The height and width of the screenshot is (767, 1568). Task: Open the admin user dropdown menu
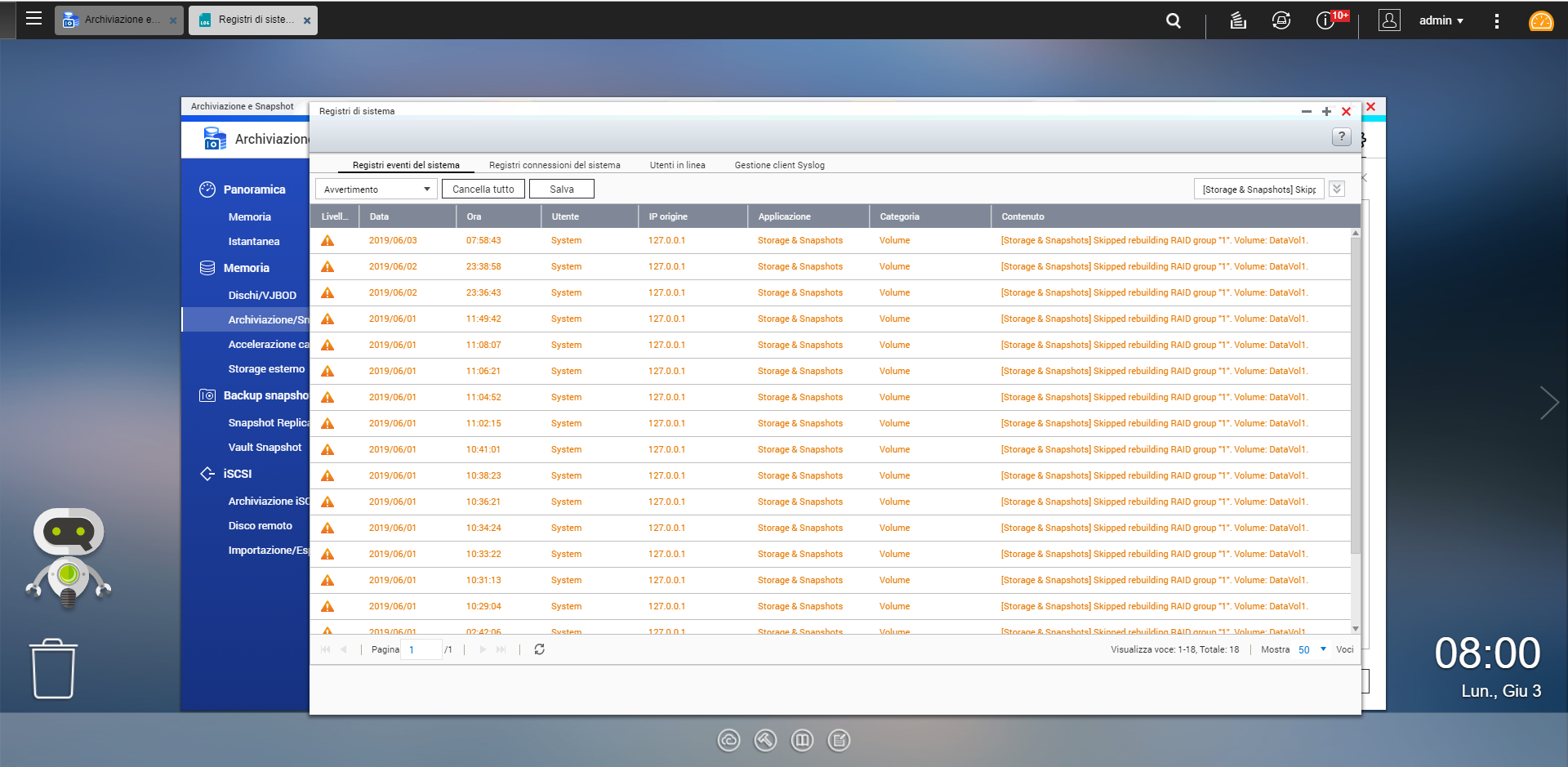pos(1441,20)
